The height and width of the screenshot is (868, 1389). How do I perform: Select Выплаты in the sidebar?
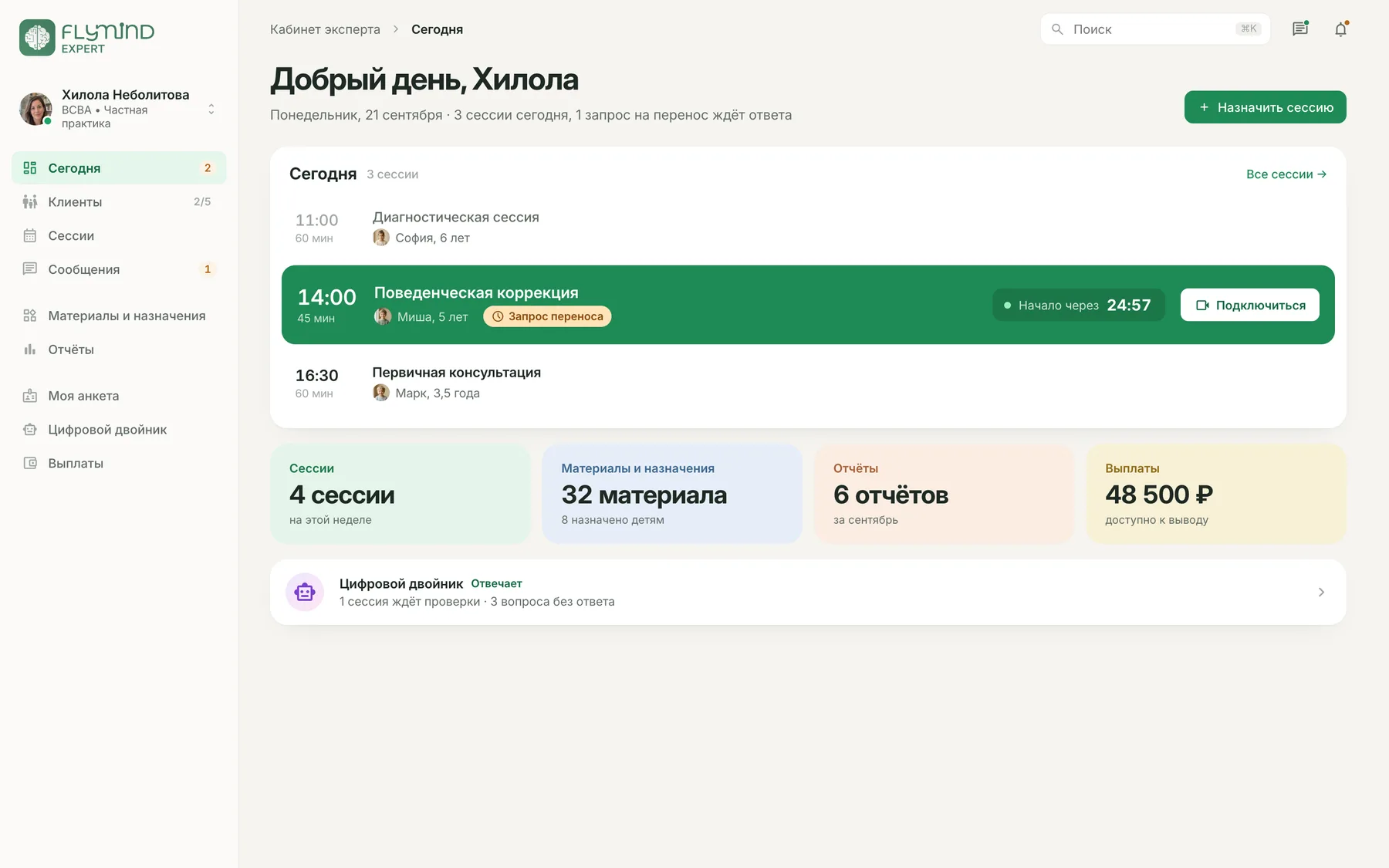coord(119,463)
